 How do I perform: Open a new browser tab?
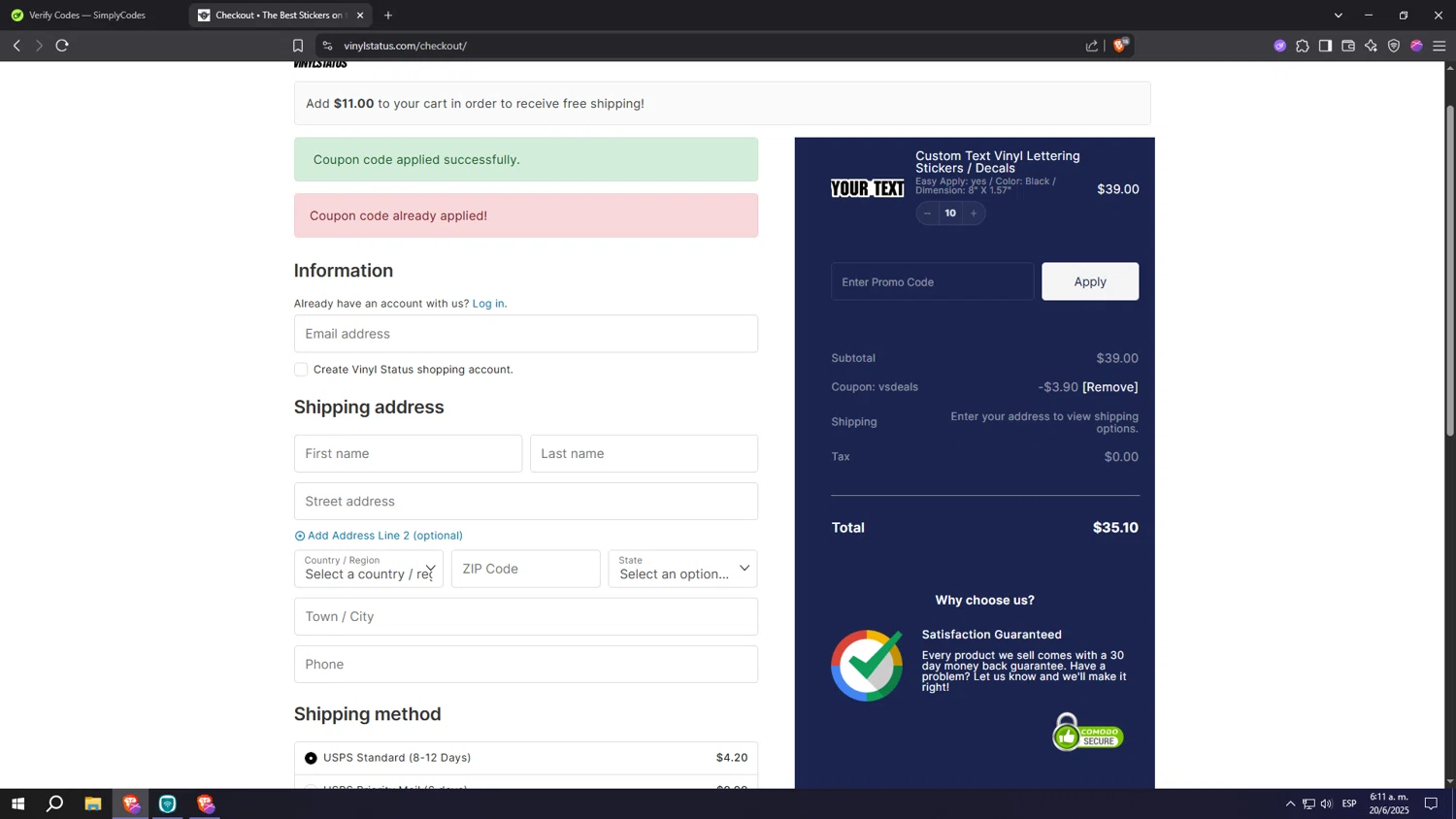coord(388,16)
